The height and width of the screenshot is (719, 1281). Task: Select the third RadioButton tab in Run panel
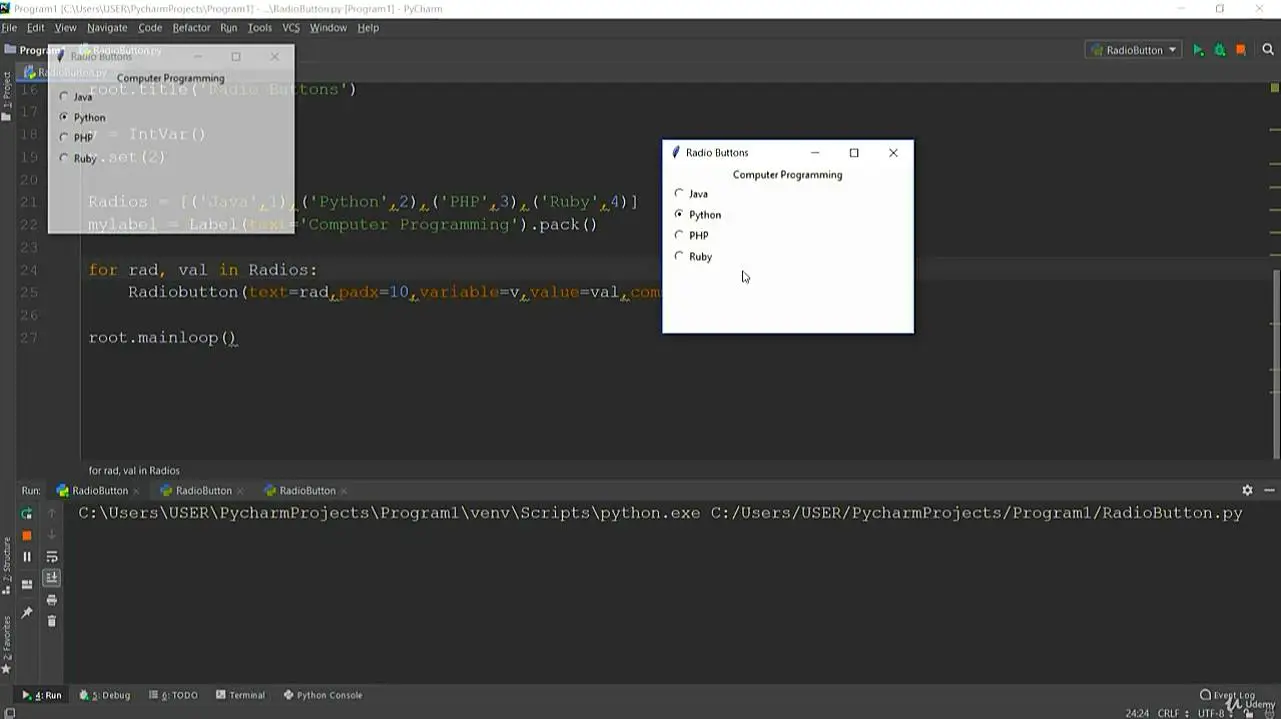[x=307, y=491]
